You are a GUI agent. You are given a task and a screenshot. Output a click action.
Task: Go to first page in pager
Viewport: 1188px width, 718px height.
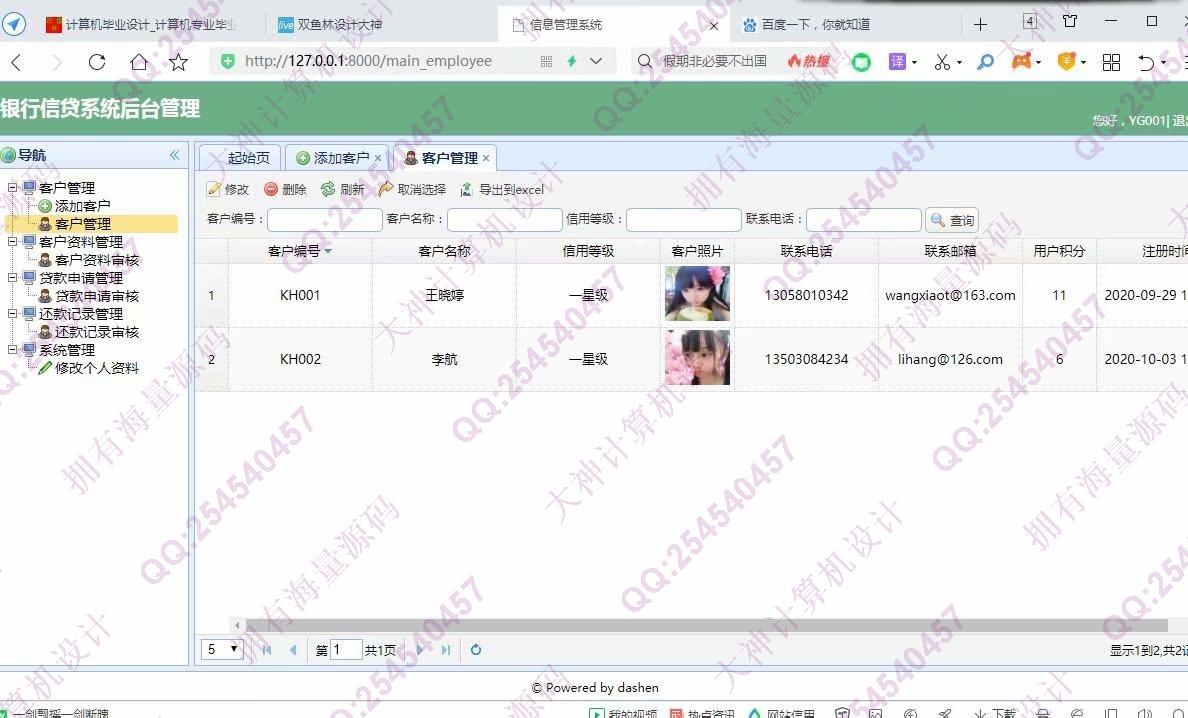pyautogui.click(x=267, y=650)
